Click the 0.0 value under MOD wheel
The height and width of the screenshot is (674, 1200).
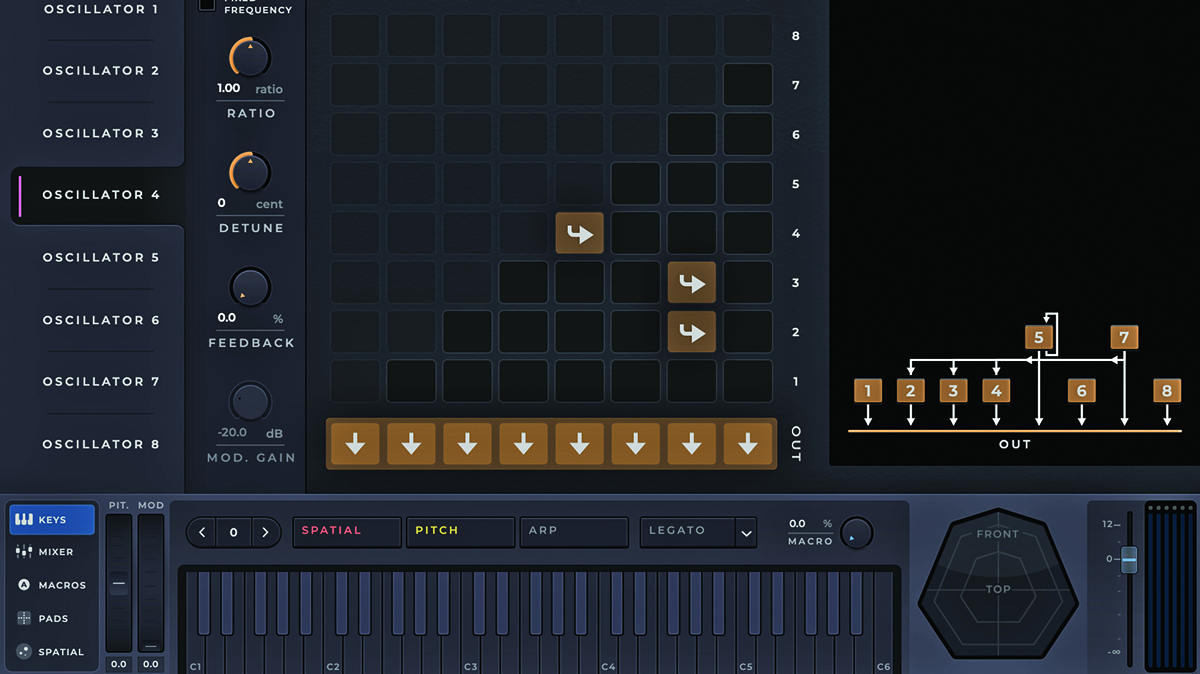(151, 664)
